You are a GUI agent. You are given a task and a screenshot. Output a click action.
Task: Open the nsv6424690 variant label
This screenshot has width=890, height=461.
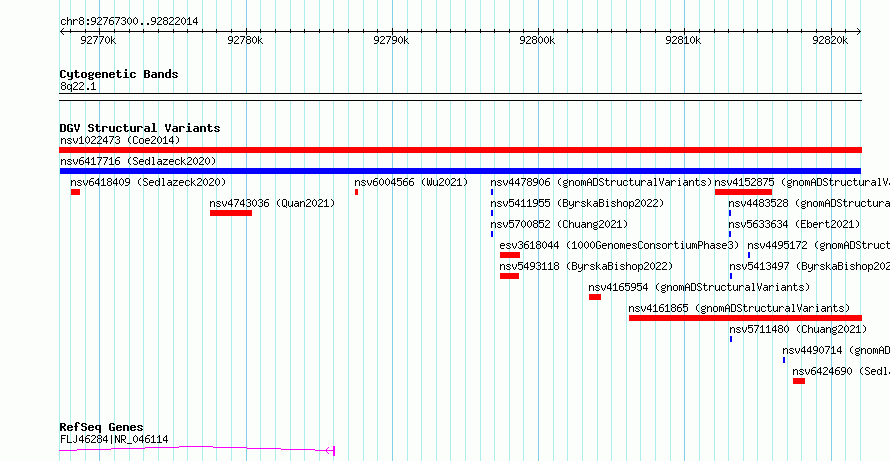click(841, 371)
